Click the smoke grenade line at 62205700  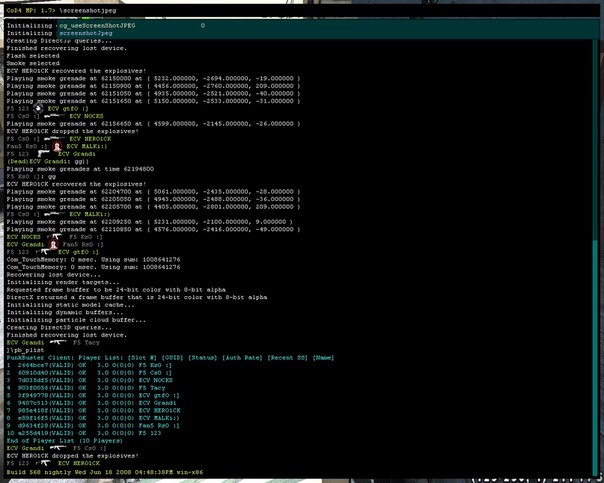tap(153, 206)
